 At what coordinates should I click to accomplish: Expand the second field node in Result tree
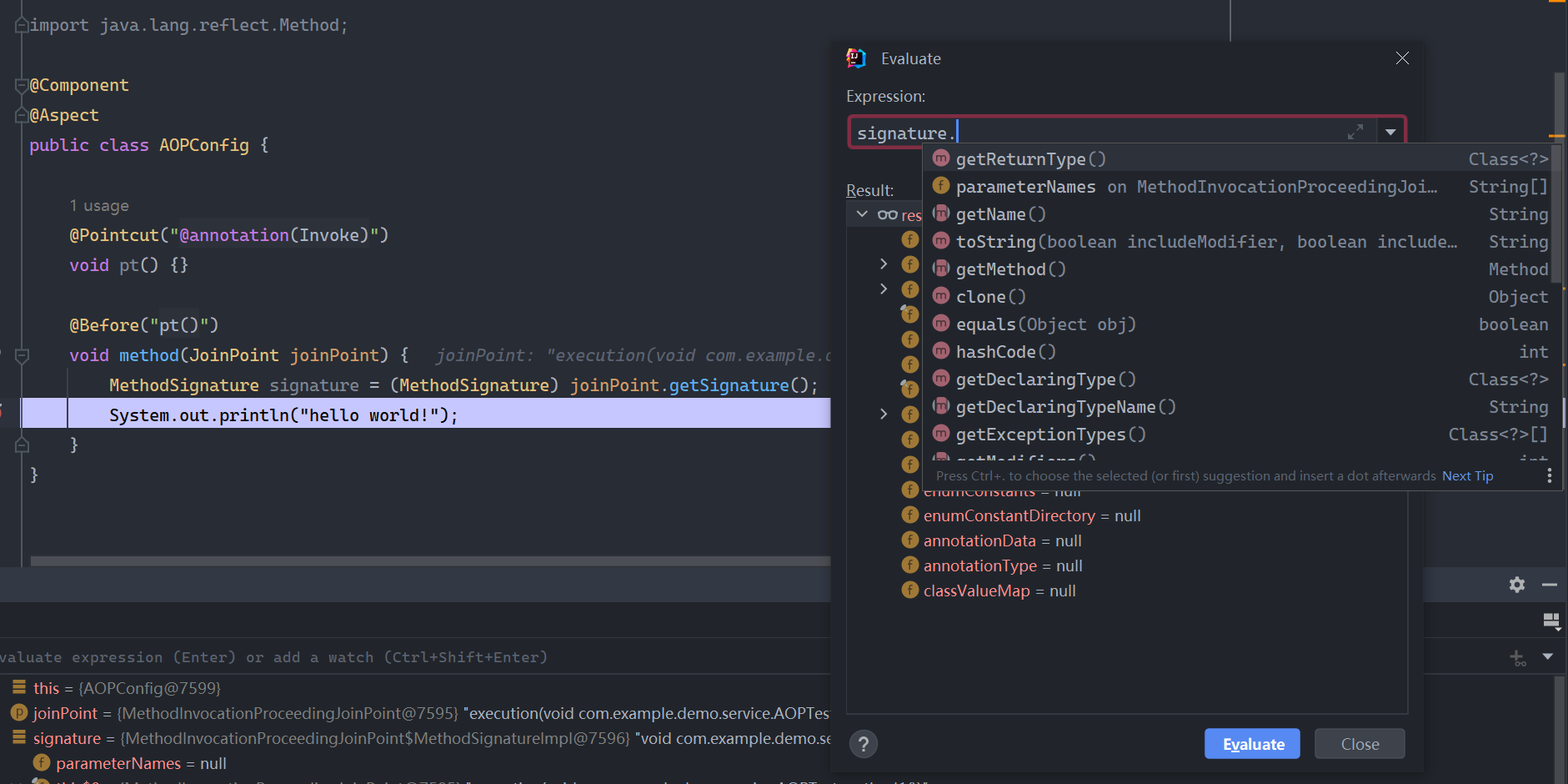coord(884,264)
